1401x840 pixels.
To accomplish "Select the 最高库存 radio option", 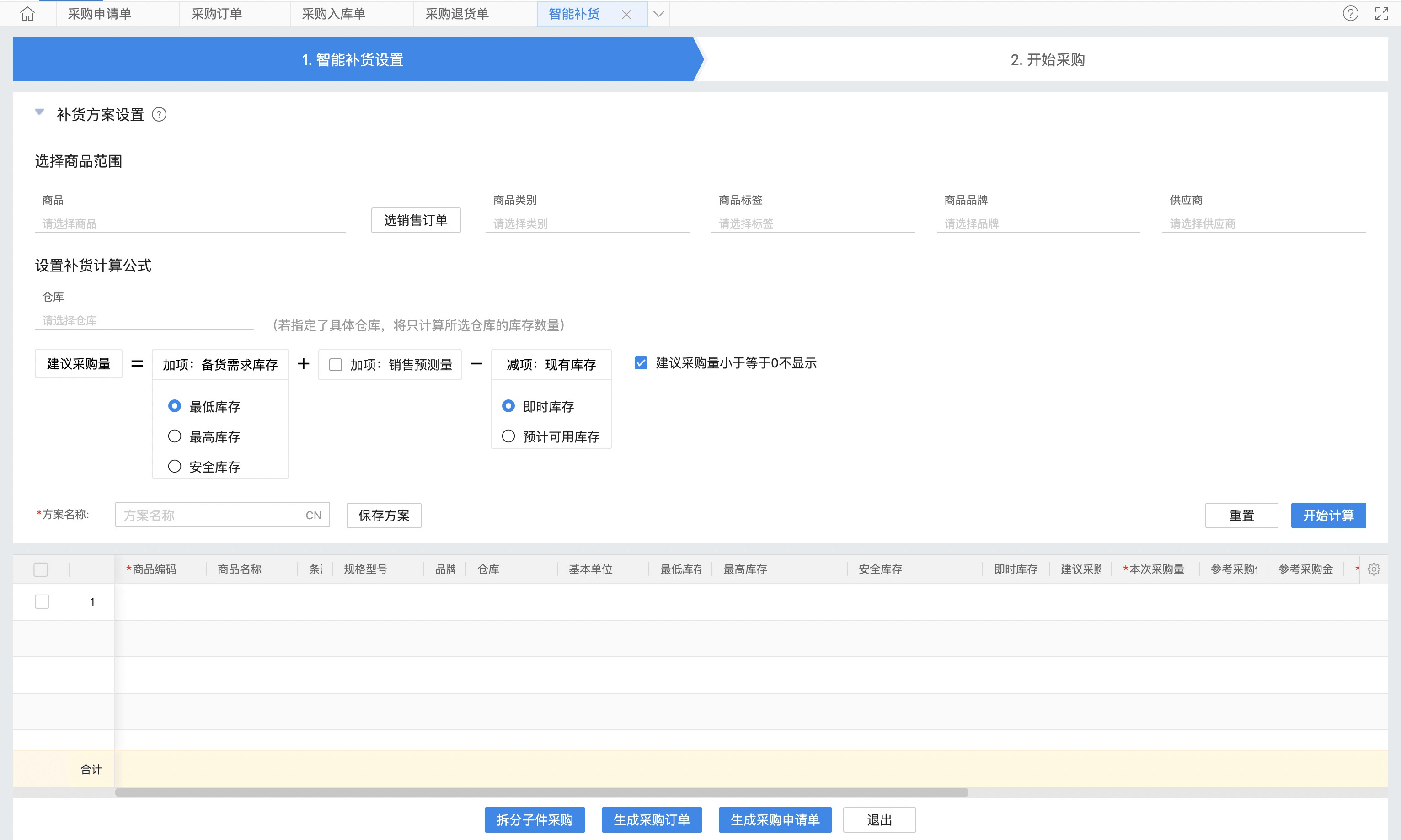I will click(x=174, y=436).
